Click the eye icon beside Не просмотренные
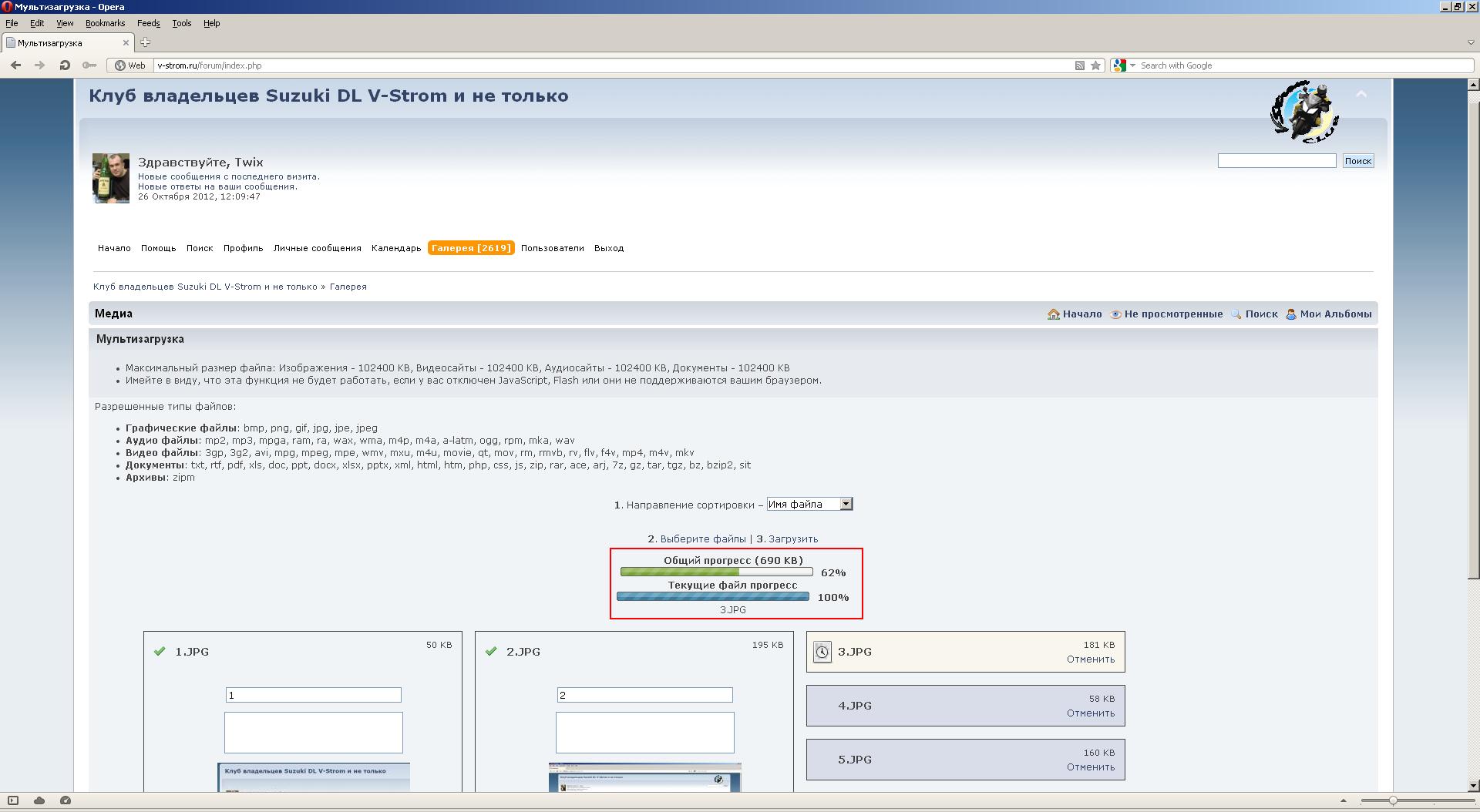This screenshot has height=812, width=1480. pos(1115,314)
